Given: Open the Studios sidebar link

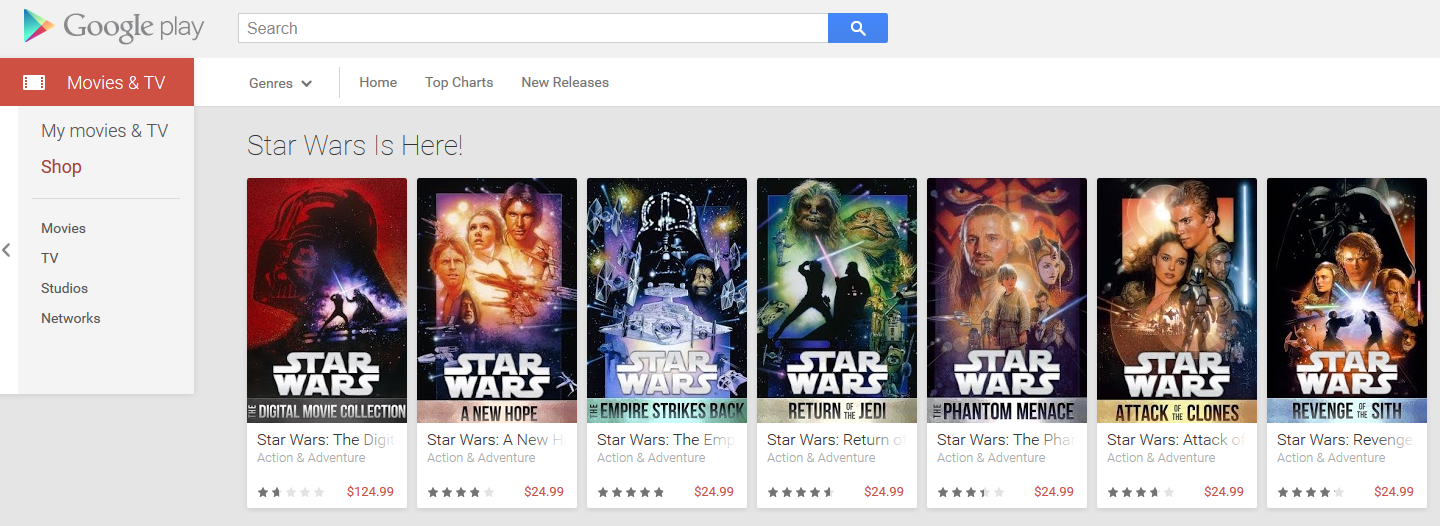Looking at the screenshot, I should [64, 288].
